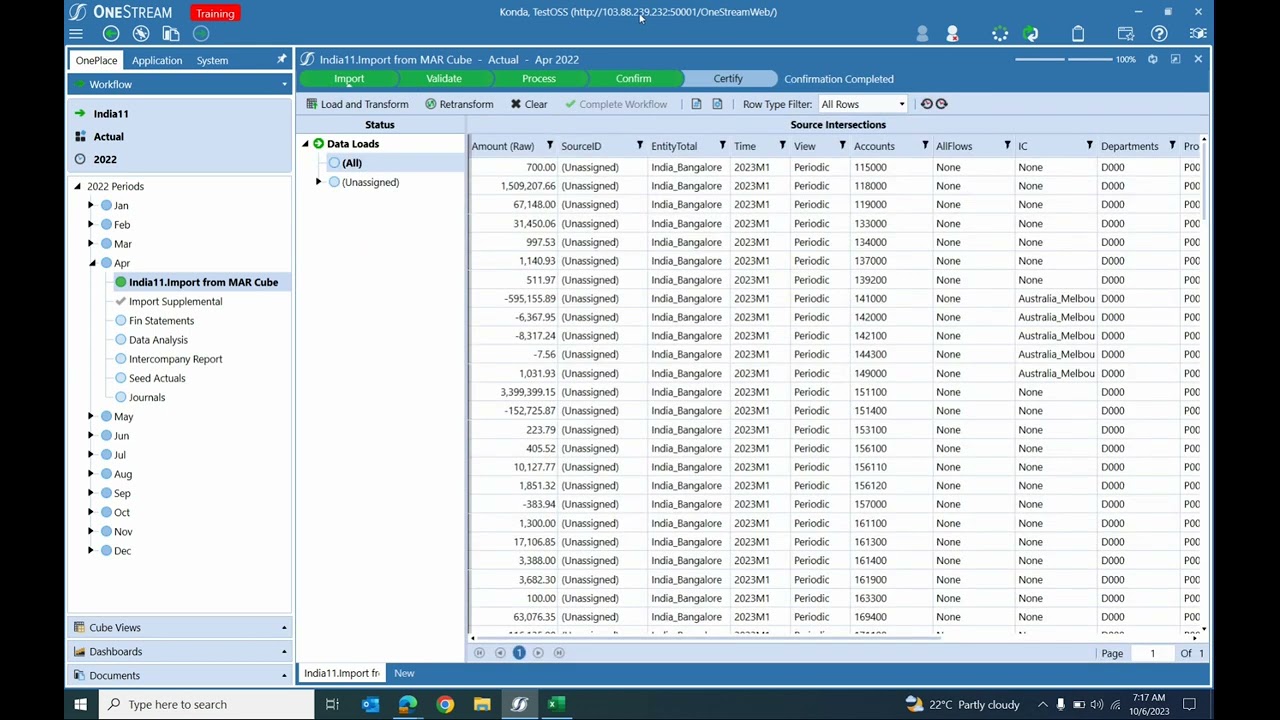Click the documents icon in the header toolbar
The image size is (1280, 720).
(171, 34)
